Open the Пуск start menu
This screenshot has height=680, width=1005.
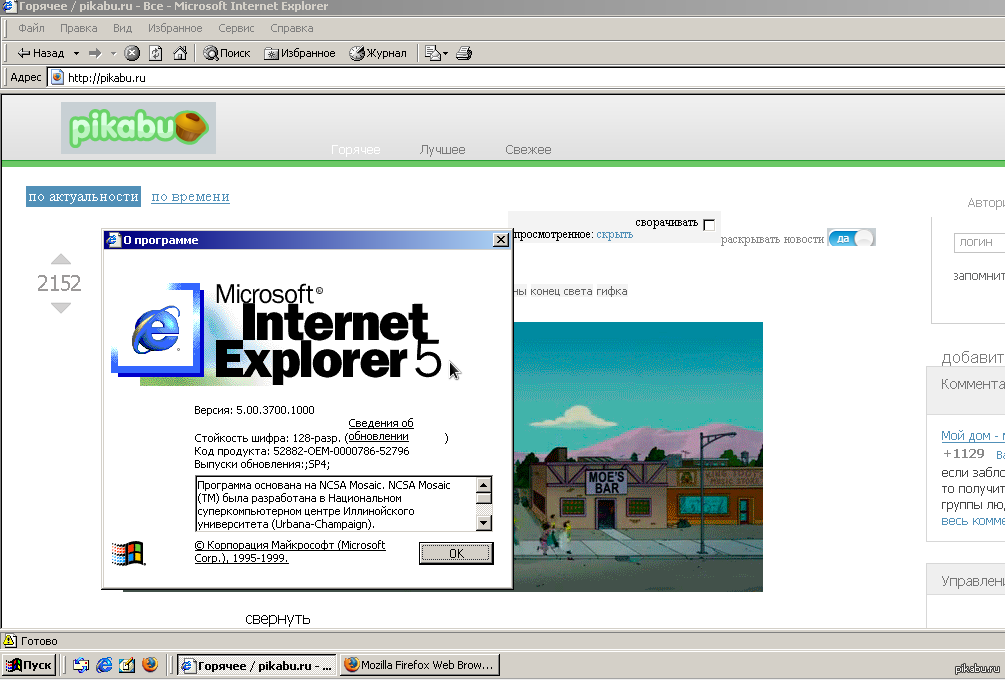(29, 665)
